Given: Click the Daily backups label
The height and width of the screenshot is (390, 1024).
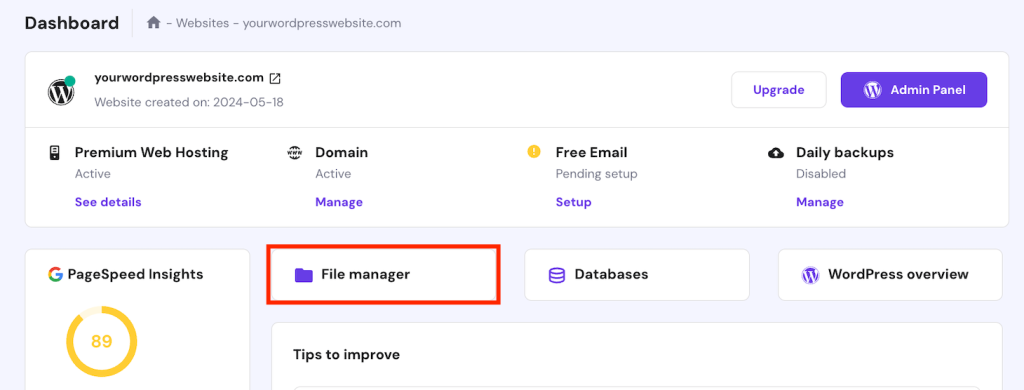Looking at the screenshot, I should pos(845,152).
